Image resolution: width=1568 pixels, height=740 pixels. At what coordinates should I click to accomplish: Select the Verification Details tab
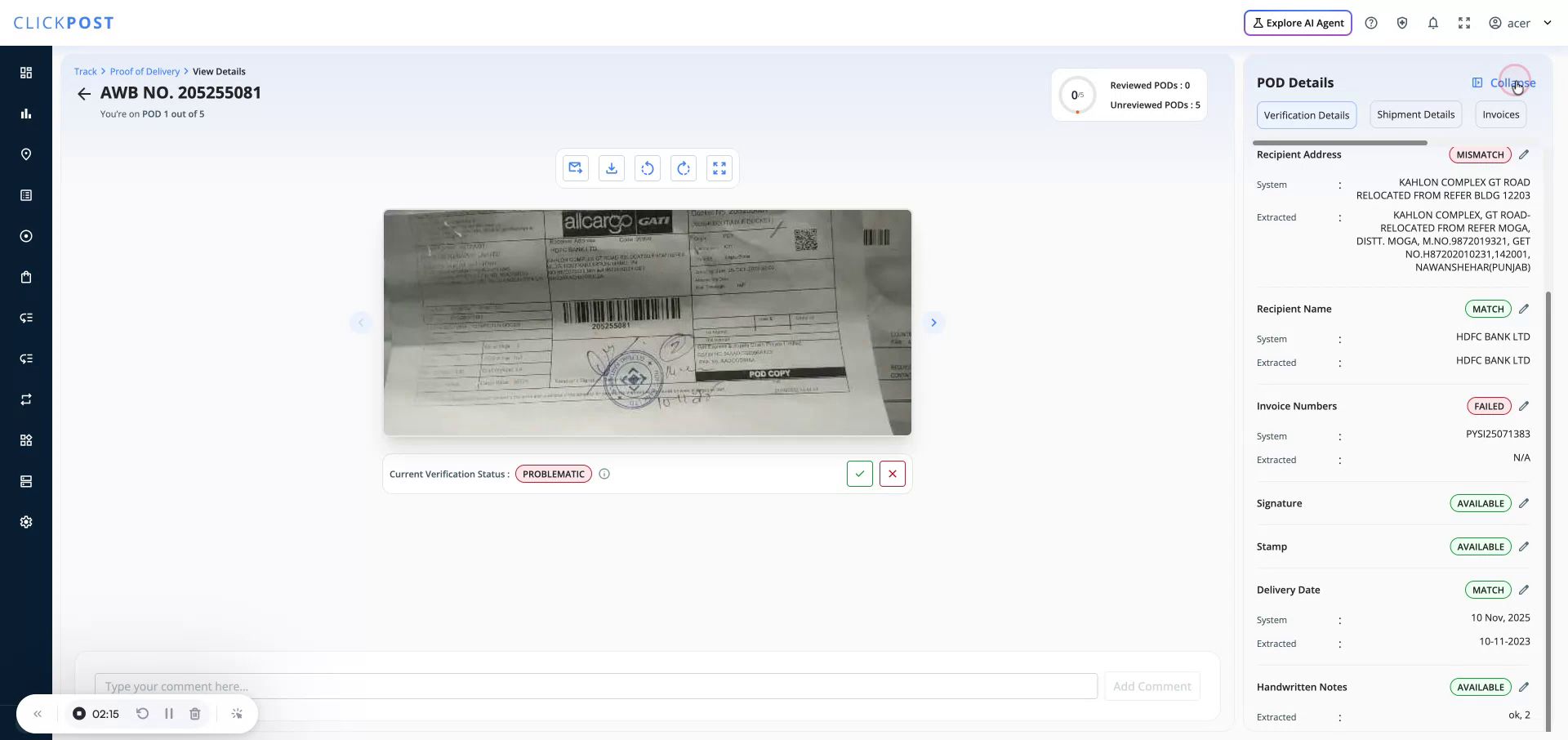coord(1306,114)
